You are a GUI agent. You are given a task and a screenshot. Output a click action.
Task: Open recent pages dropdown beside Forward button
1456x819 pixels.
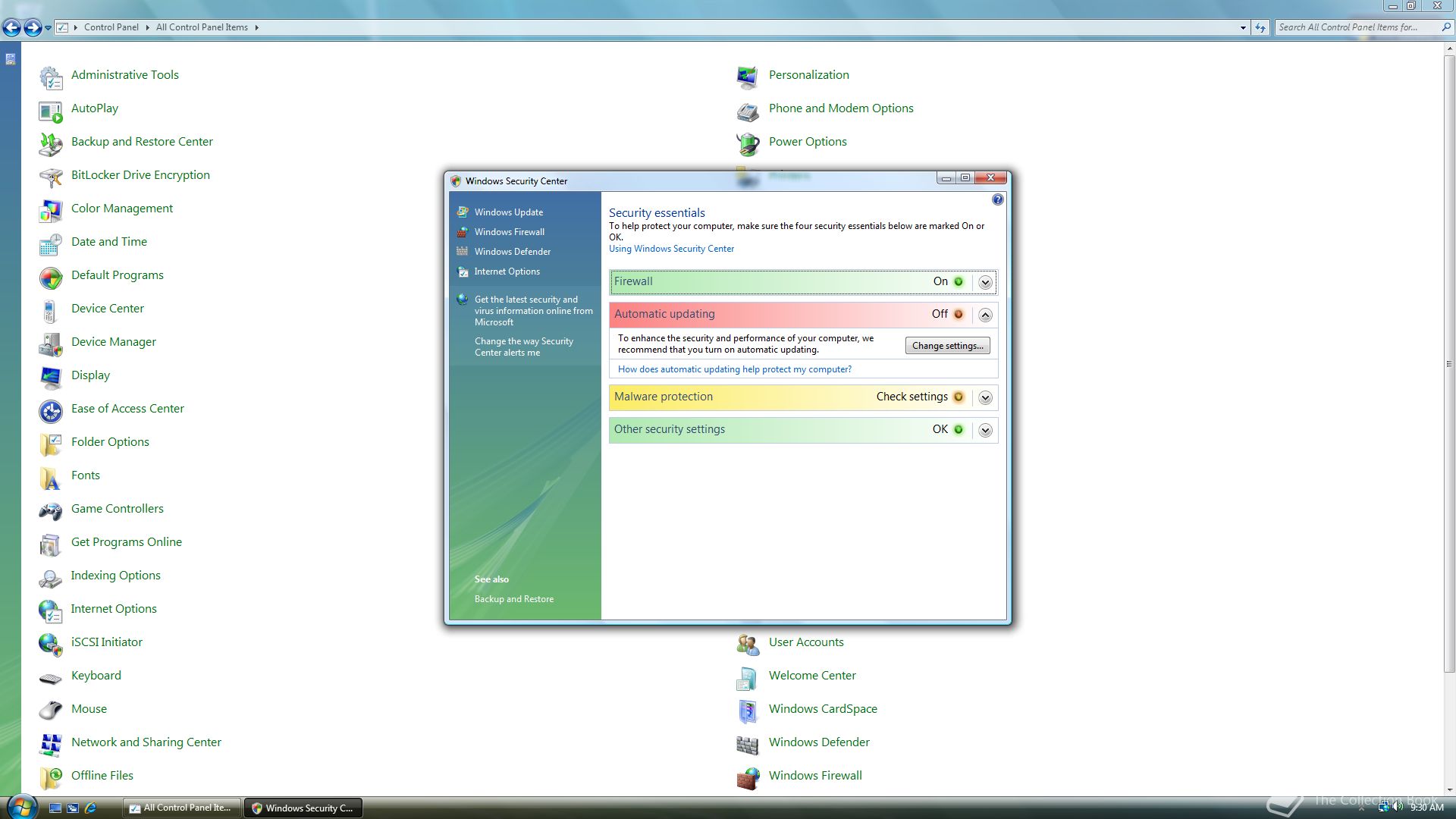coord(48,28)
